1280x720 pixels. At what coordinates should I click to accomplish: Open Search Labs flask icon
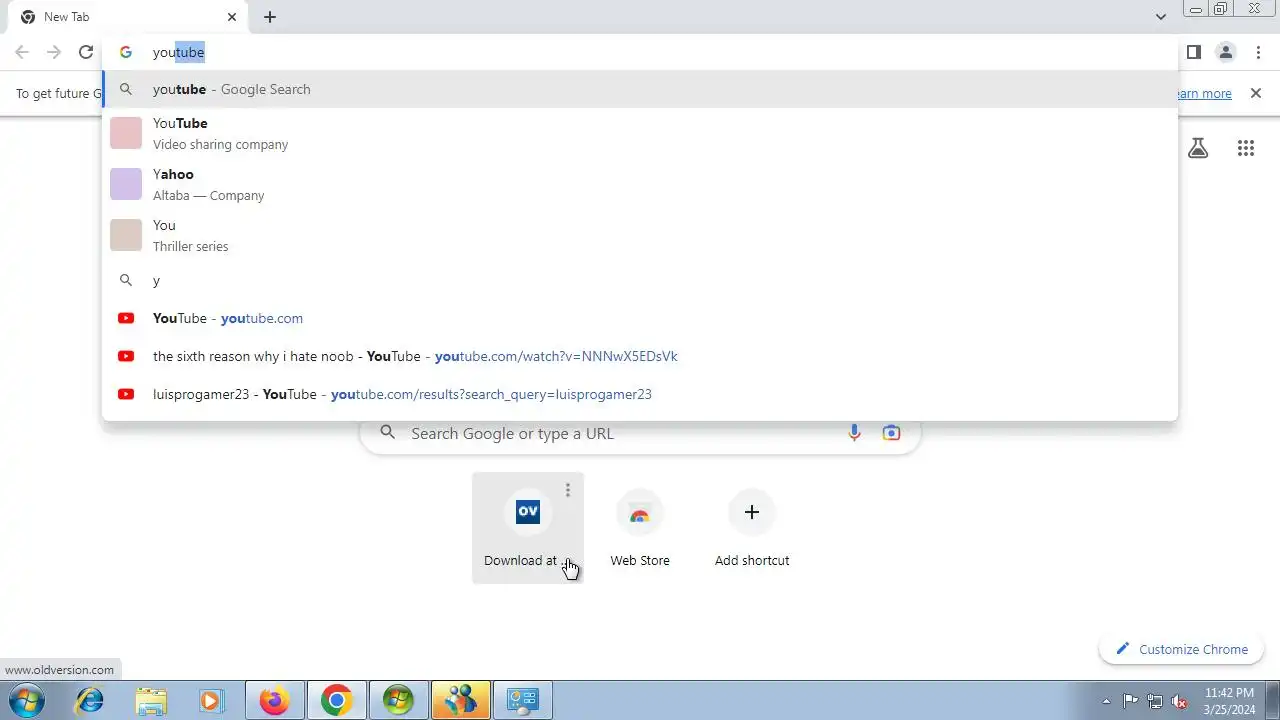1198,148
